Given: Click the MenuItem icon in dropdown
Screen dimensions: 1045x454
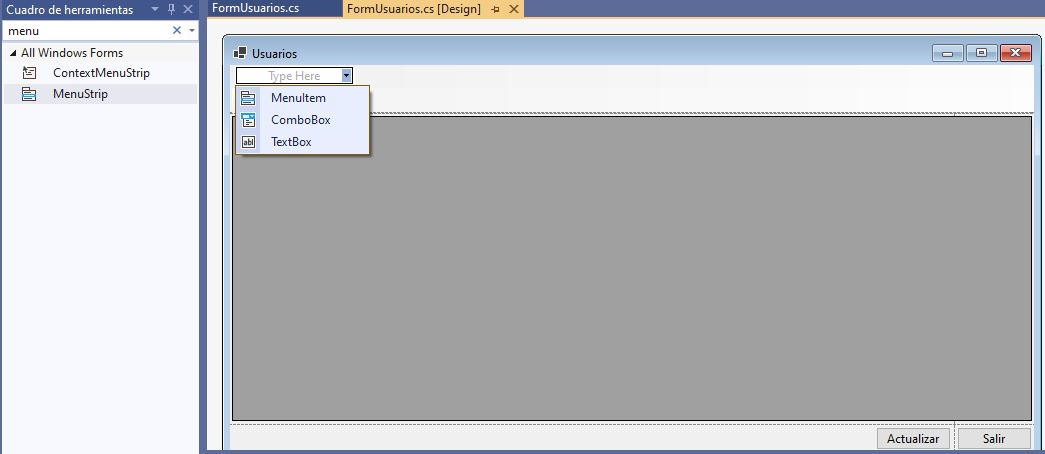Looking at the screenshot, I should coord(248,98).
